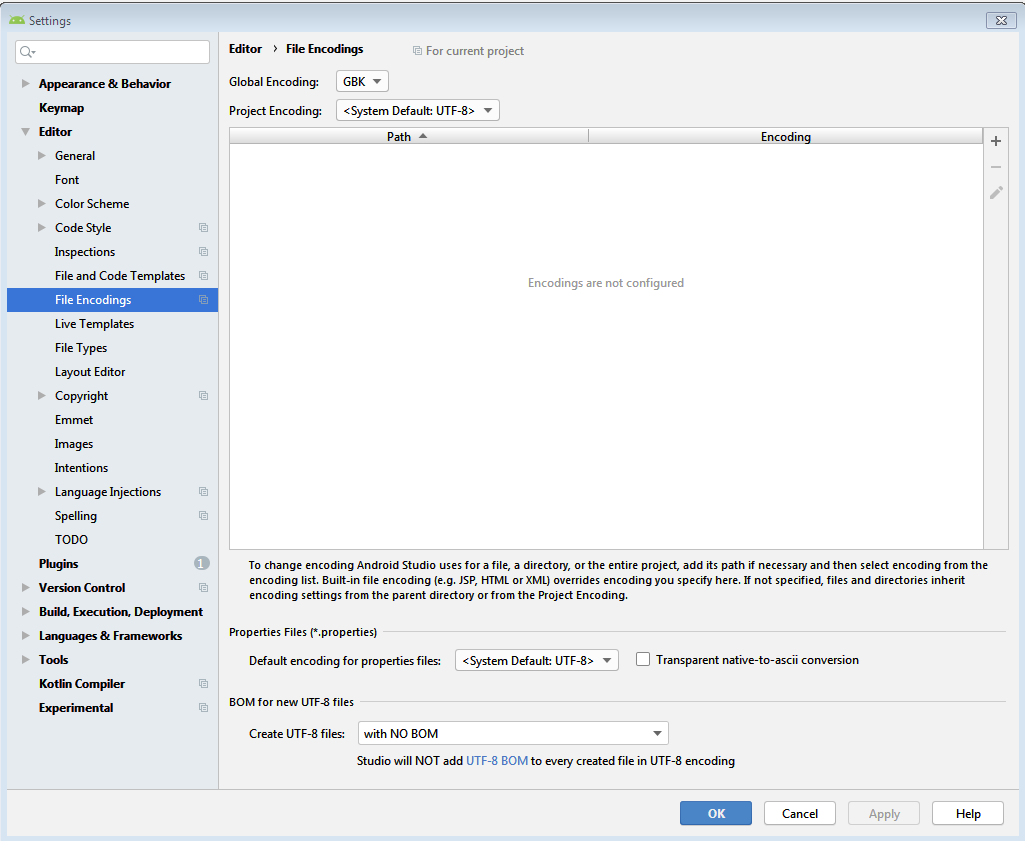This screenshot has height=841, width=1025.
Task: Click the Editor breadcrumb link
Action: click(245, 48)
